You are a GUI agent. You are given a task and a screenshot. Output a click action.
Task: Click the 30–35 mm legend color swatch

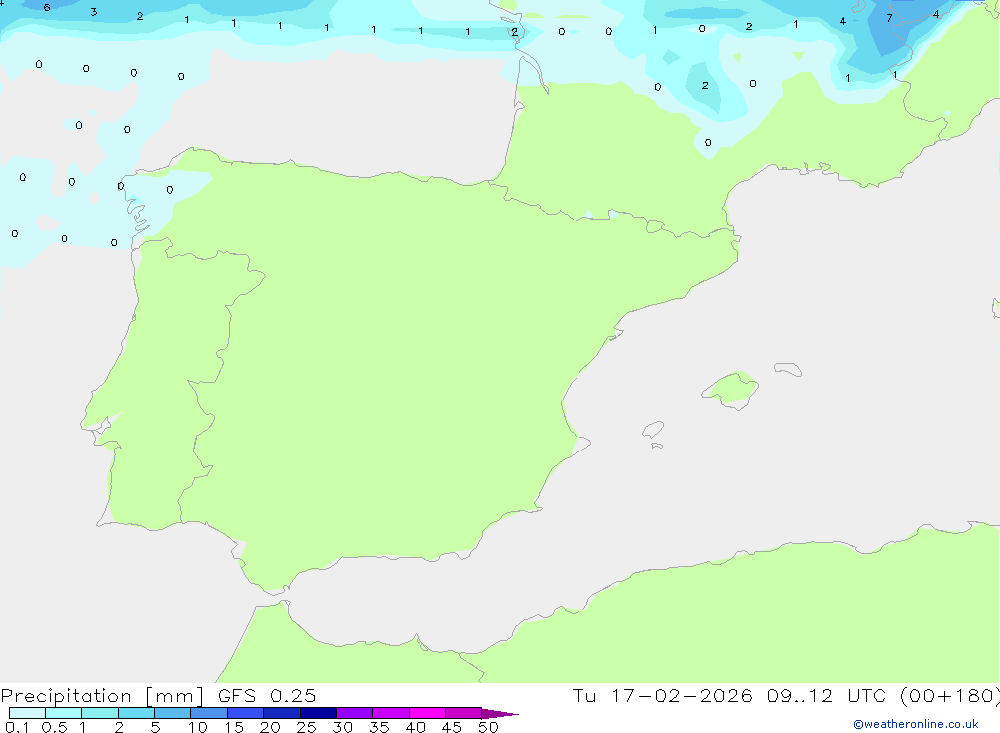pyautogui.click(x=354, y=713)
